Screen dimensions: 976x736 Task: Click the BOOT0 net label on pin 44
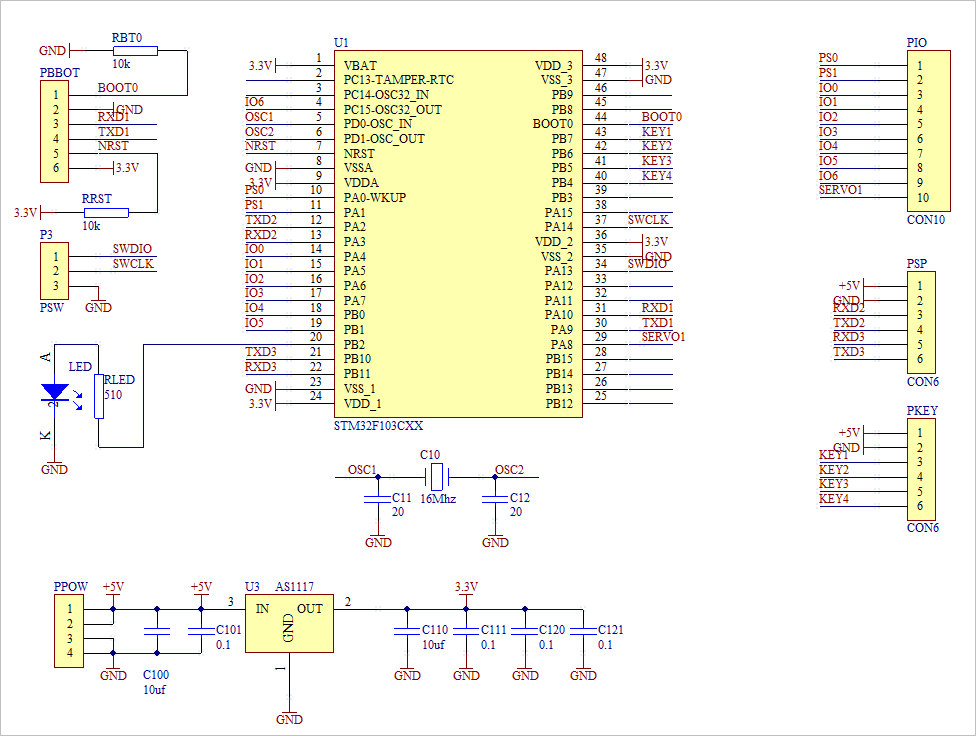click(x=662, y=116)
